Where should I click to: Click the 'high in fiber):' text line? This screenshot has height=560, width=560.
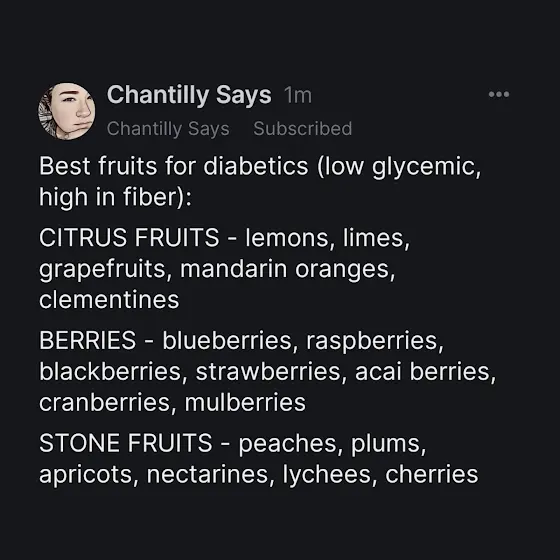click(115, 198)
